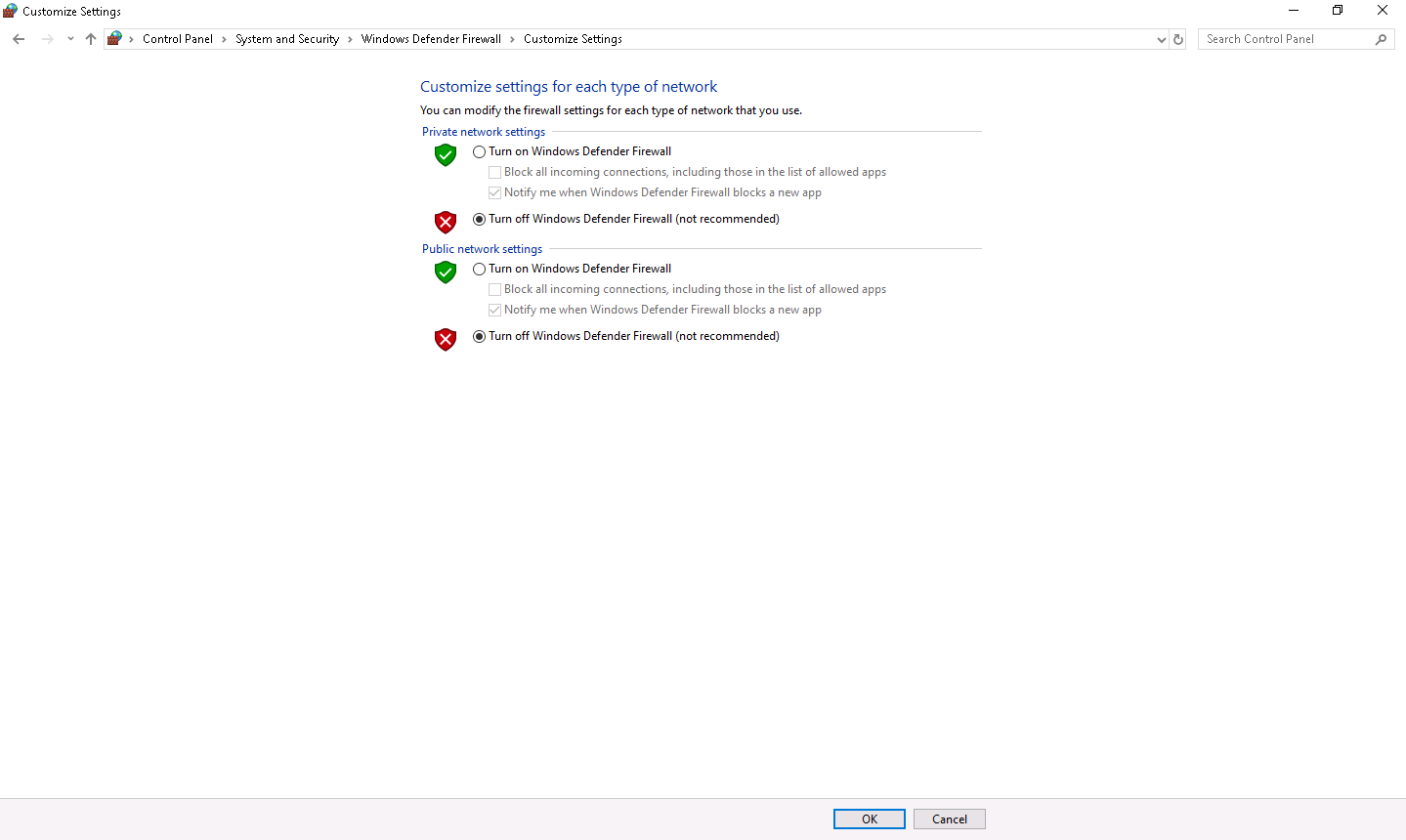Click green shield icon under Private settings
Screen dimensions: 1406x840
click(446, 154)
